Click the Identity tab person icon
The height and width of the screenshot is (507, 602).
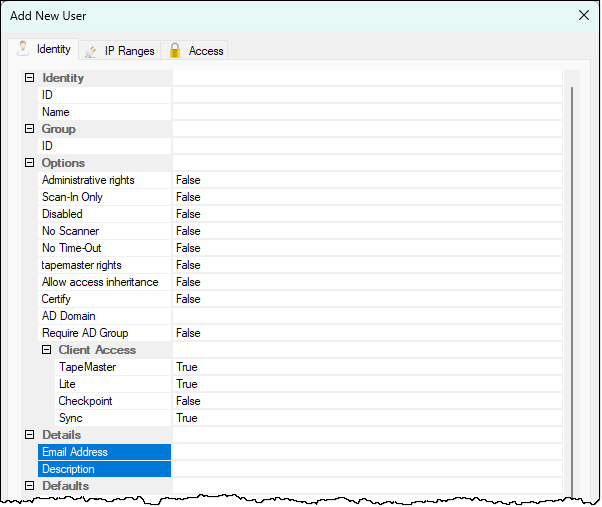click(x=24, y=49)
